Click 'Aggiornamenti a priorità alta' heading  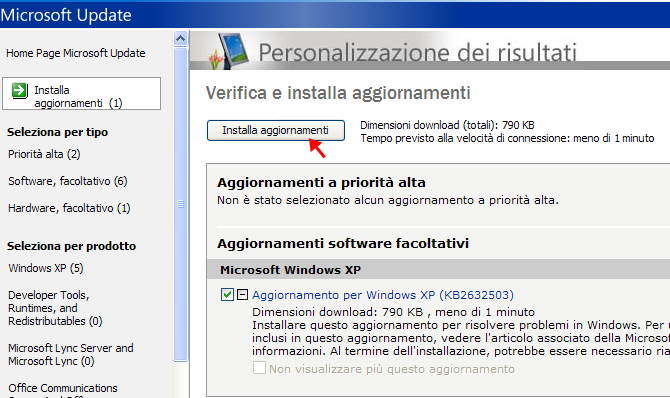[321, 183]
